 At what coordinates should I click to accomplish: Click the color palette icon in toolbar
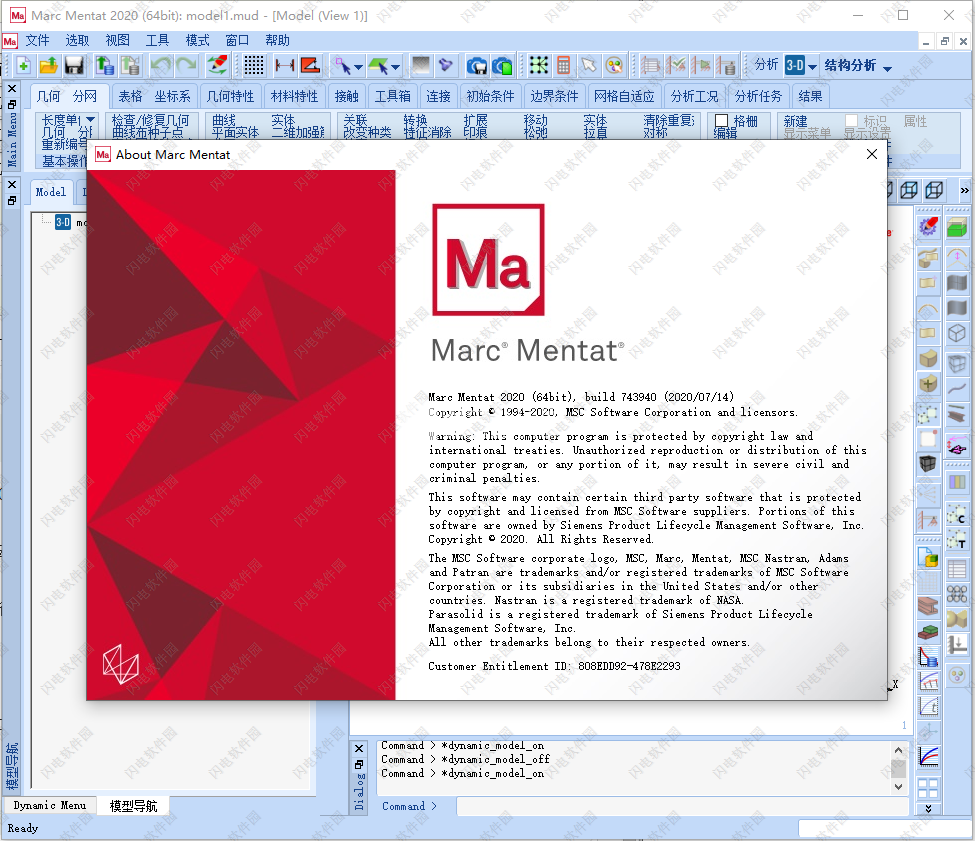coord(614,65)
